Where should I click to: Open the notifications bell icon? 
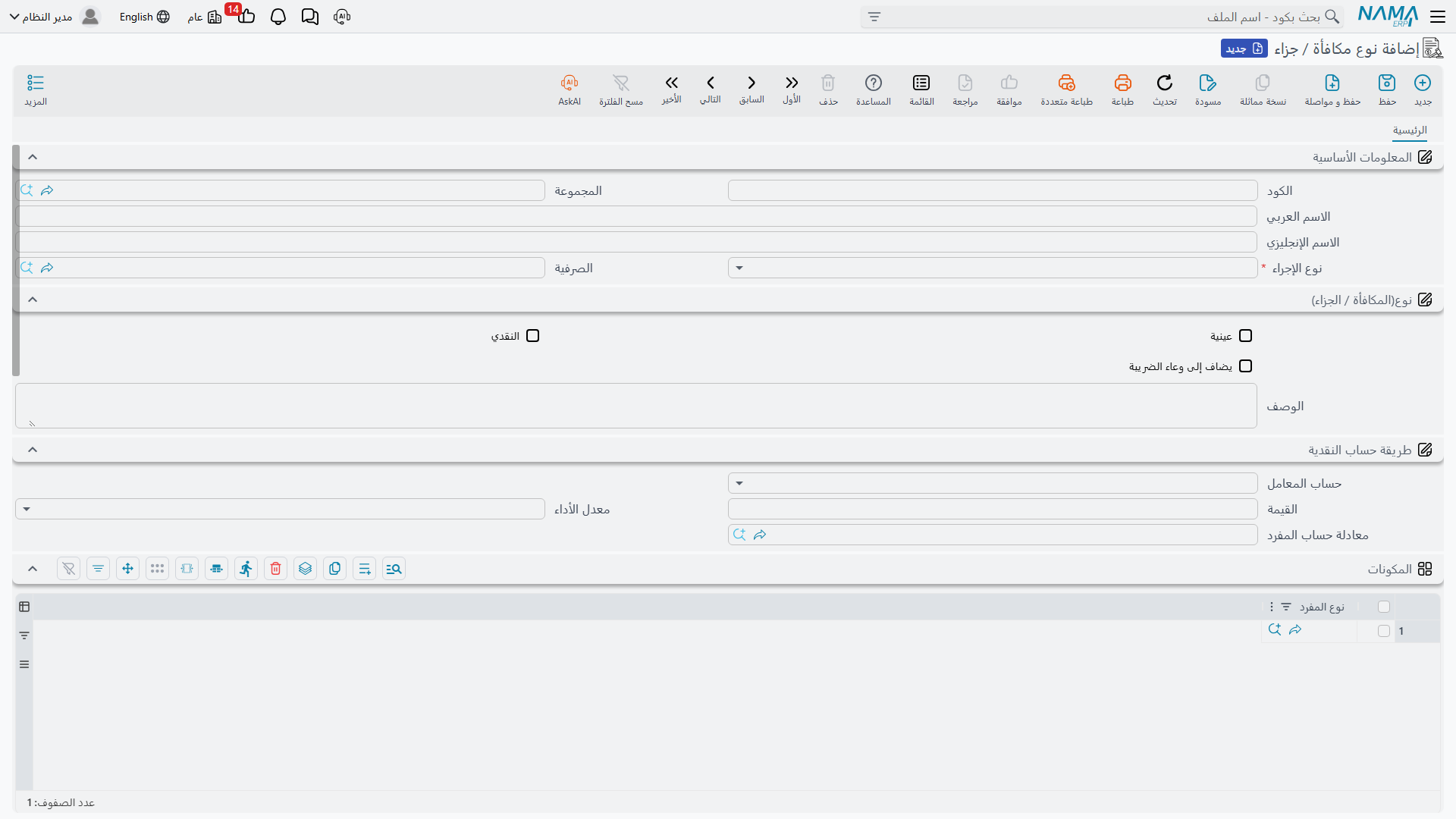coord(278,17)
